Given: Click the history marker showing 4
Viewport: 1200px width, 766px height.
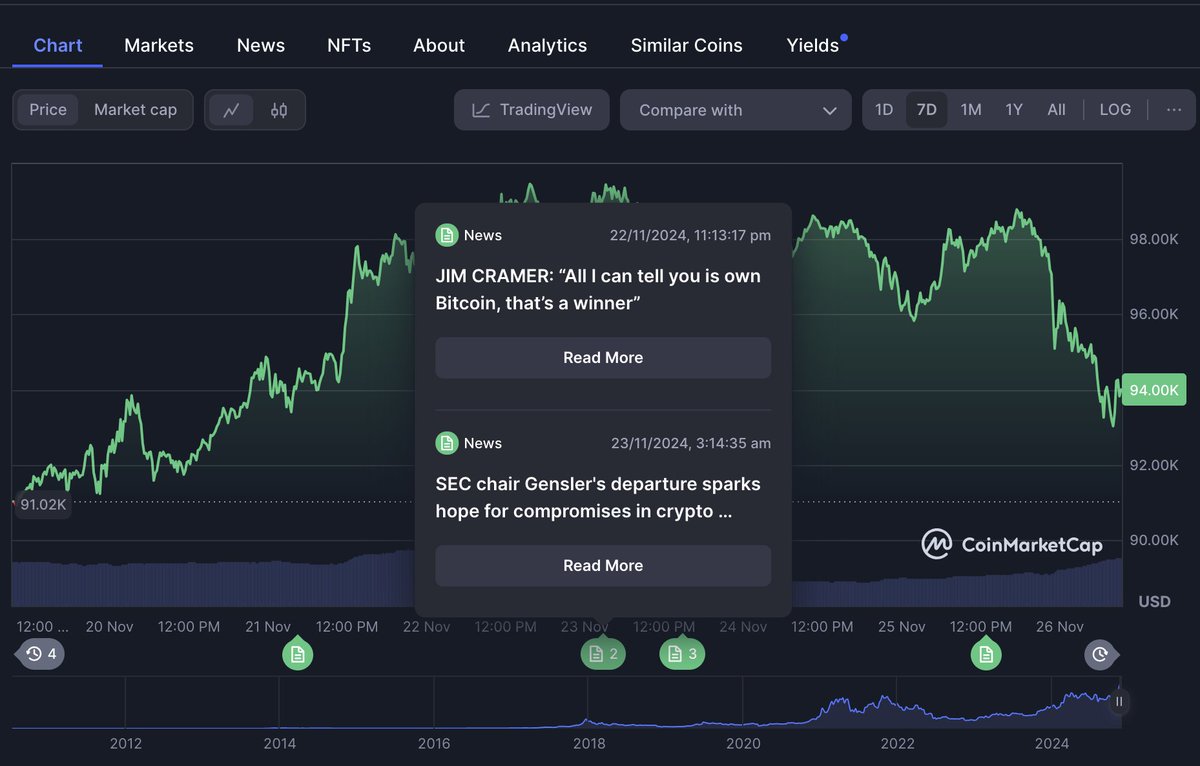Looking at the screenshot, I should [41, 654].
